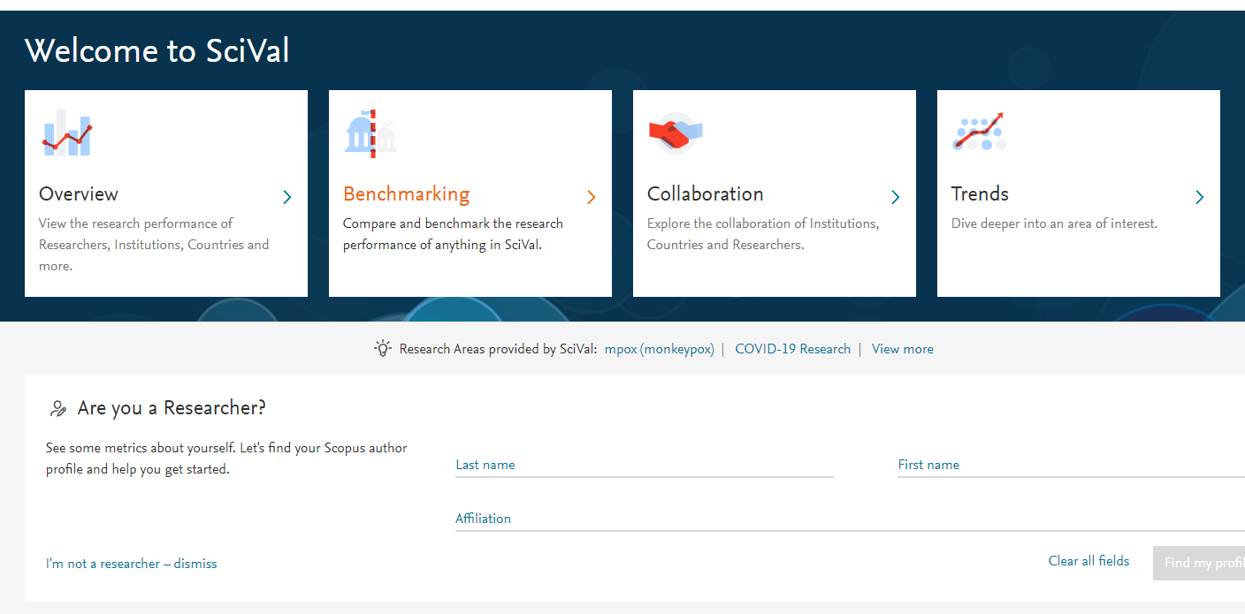The height and width of the screenshot is (614, 1245).
Task: Click the Trends card chevron arrow
Action: pos(1199,197)
